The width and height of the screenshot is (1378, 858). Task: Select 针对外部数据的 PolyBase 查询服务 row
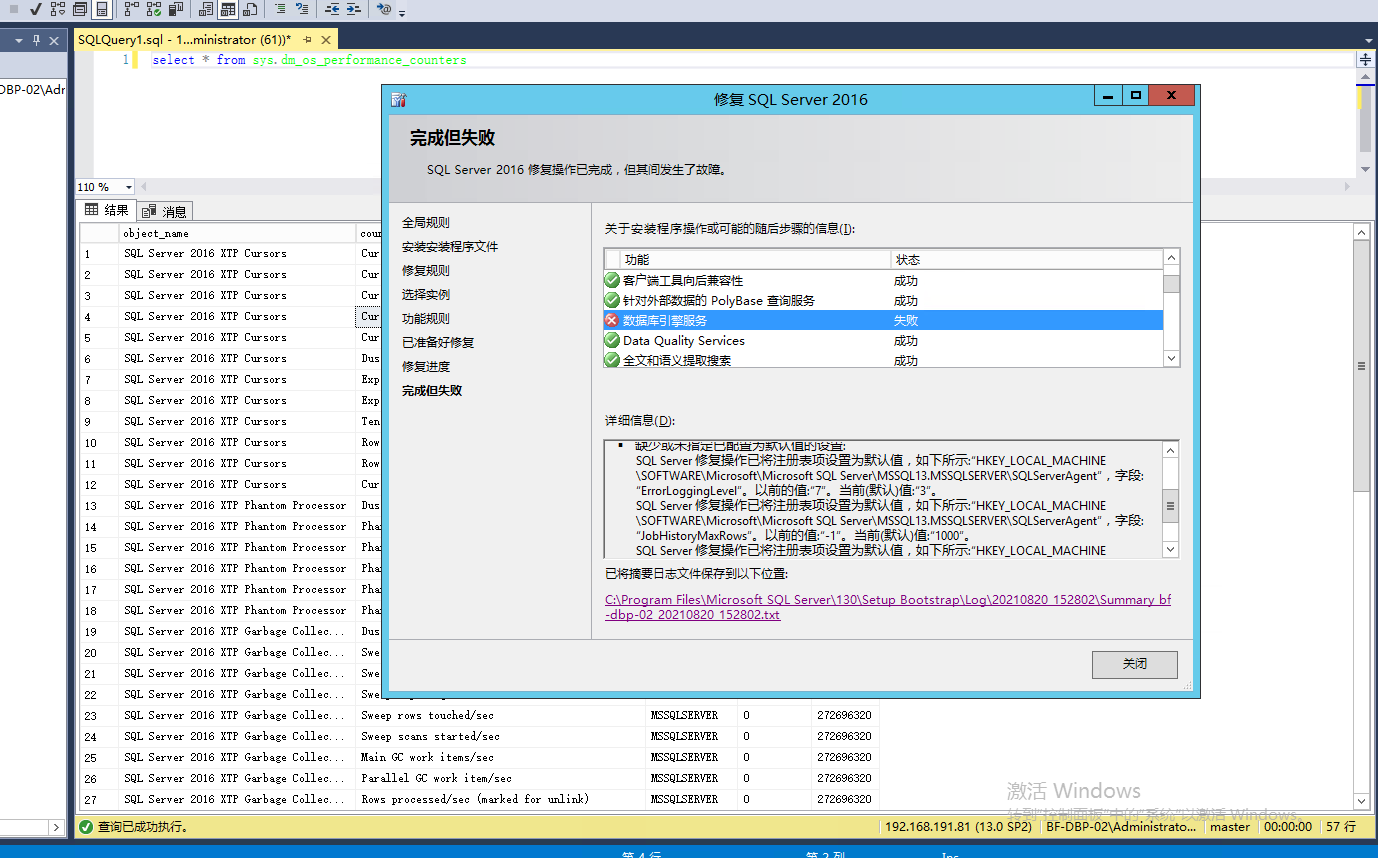[x=883, y=301]
